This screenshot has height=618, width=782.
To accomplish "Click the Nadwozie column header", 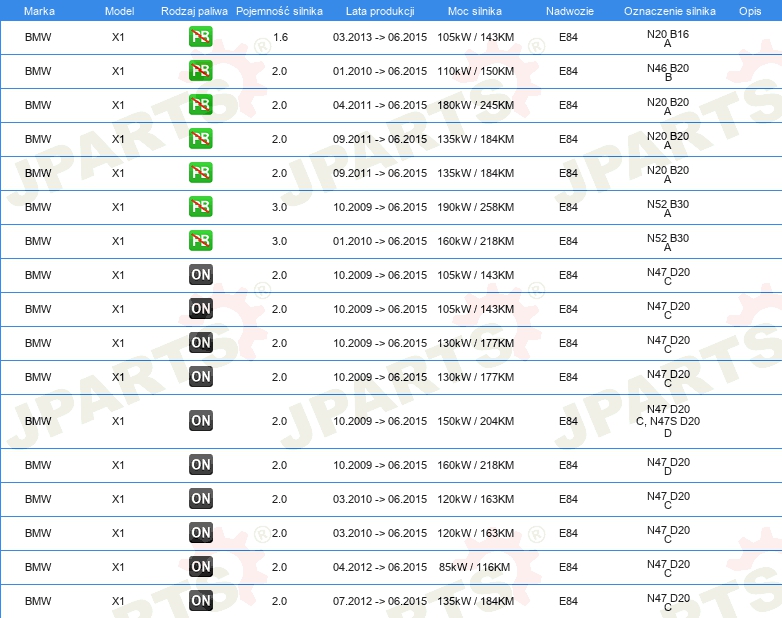I will tap(570, 11).
